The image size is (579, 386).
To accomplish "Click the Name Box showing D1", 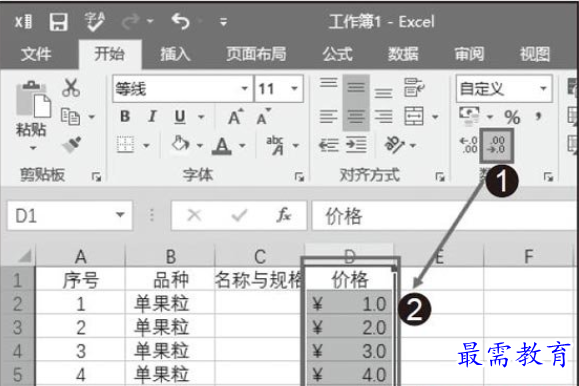I will tap(70, 216).
